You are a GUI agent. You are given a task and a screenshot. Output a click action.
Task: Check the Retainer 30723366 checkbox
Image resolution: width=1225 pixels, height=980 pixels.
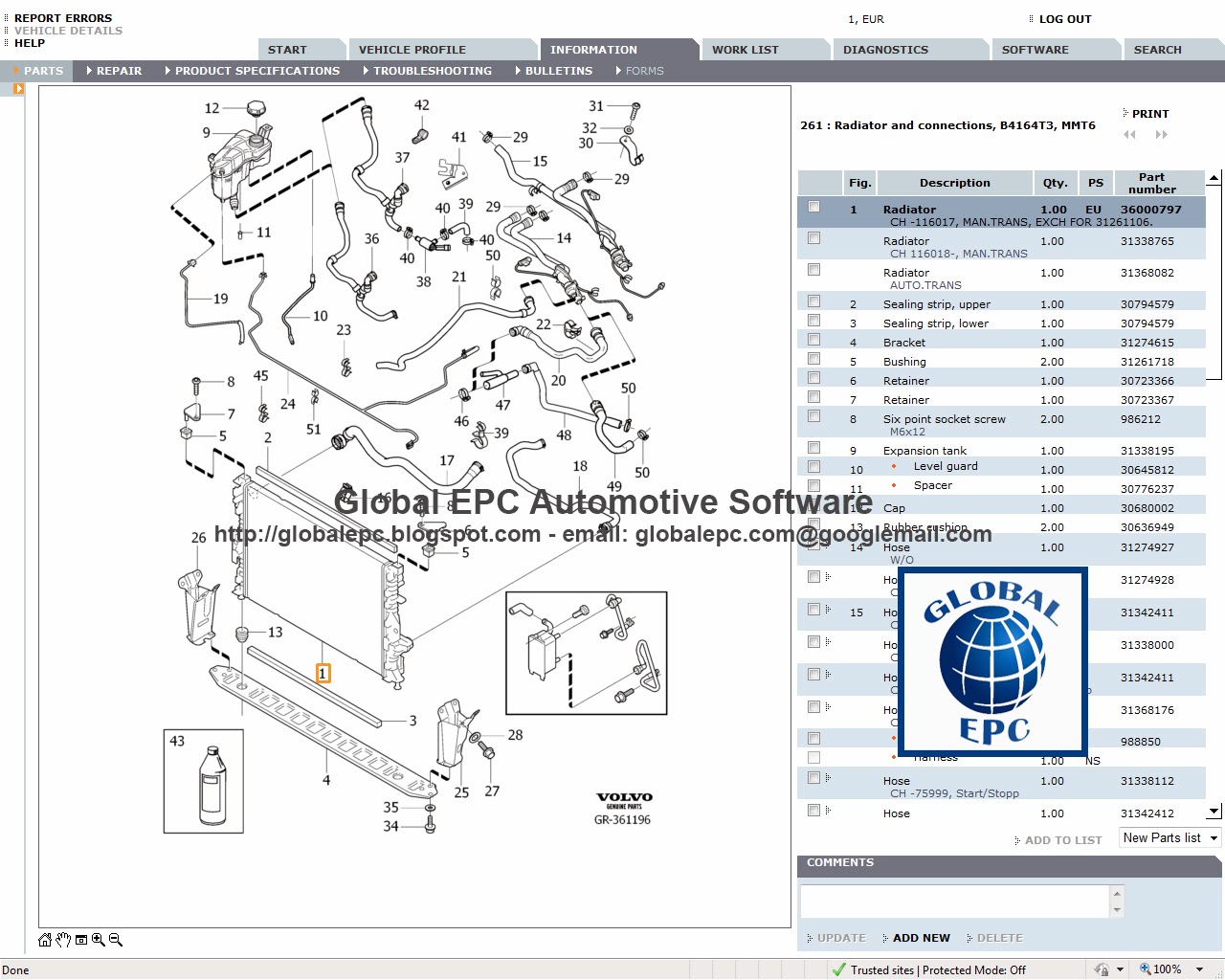813,378
